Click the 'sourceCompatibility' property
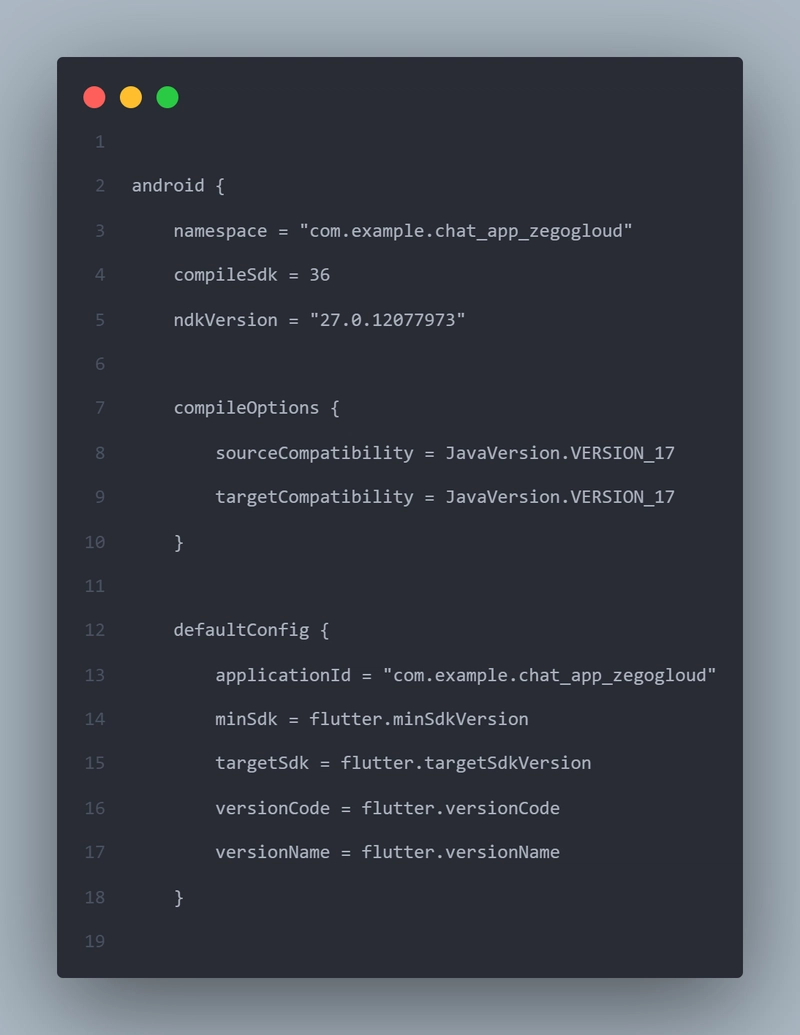 coord(314,453)
